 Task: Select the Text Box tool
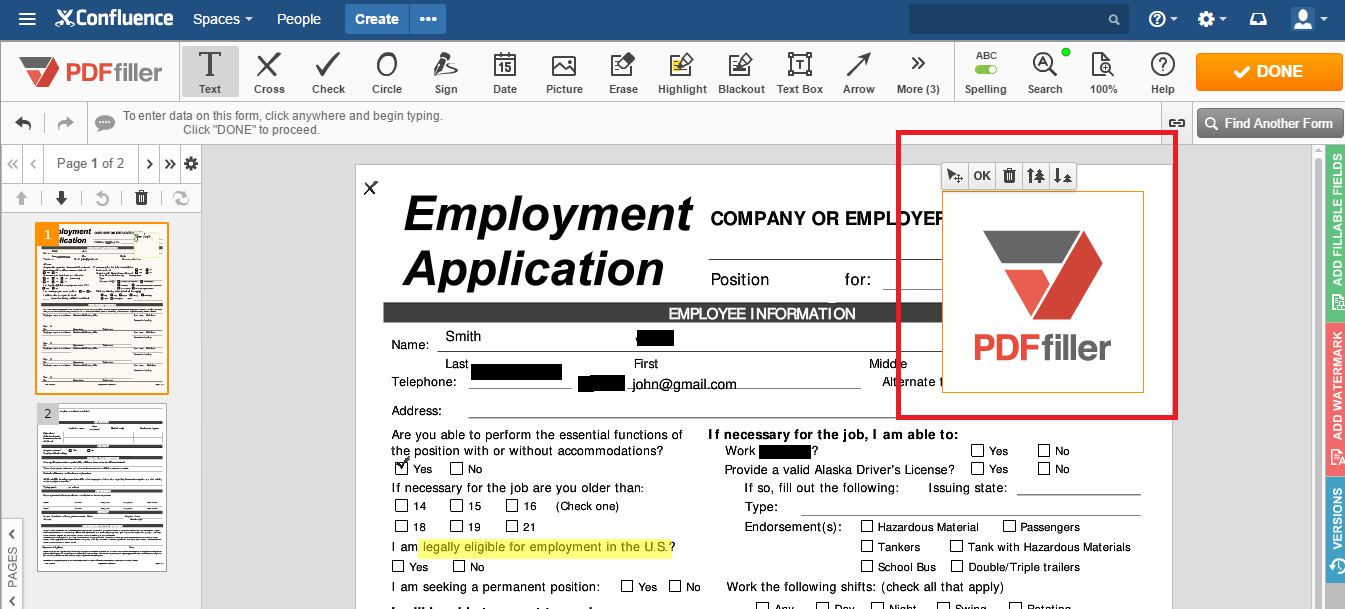(800, 71)
